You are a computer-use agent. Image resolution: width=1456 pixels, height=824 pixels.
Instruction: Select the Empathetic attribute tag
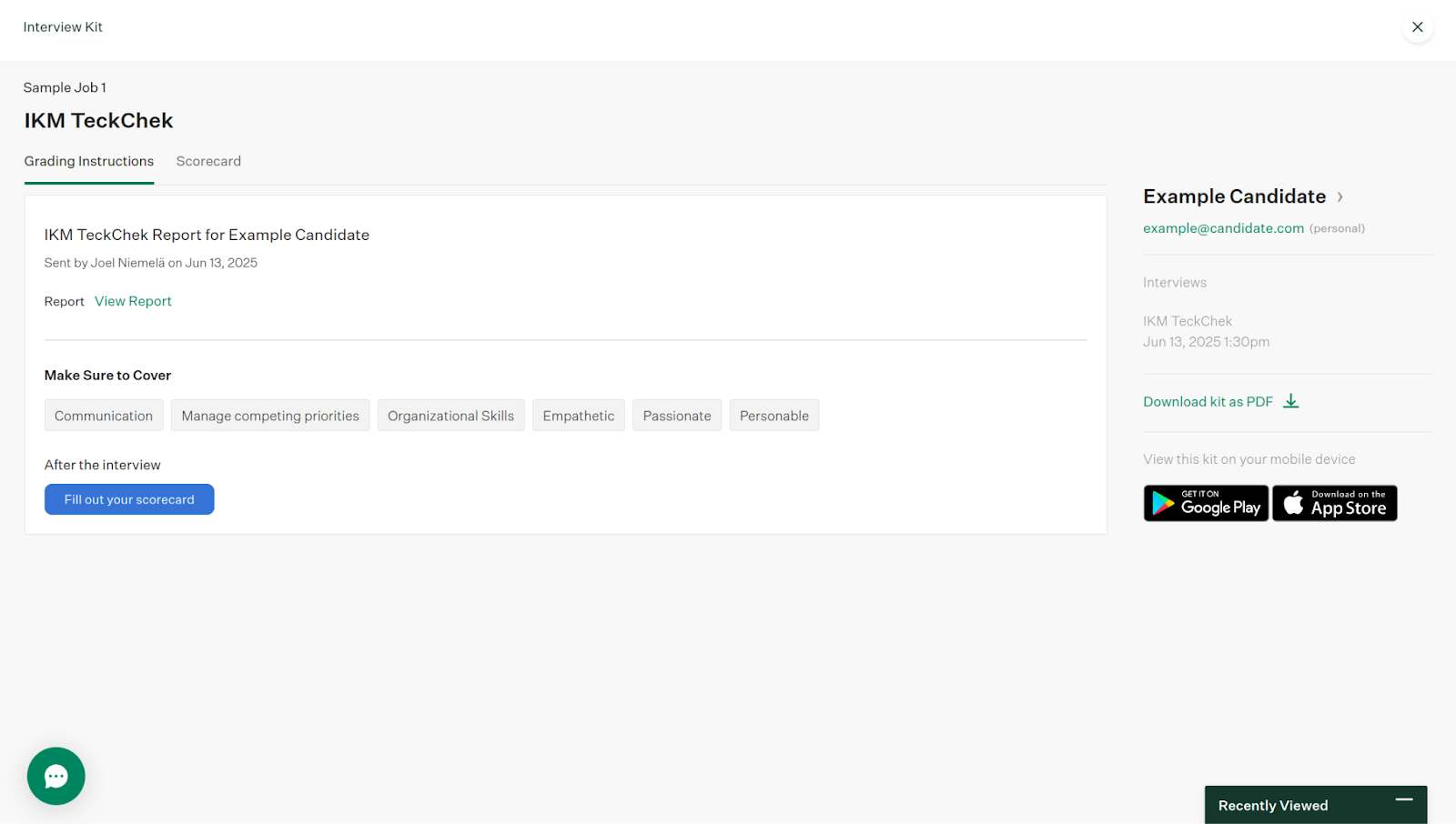pos(579,416)
